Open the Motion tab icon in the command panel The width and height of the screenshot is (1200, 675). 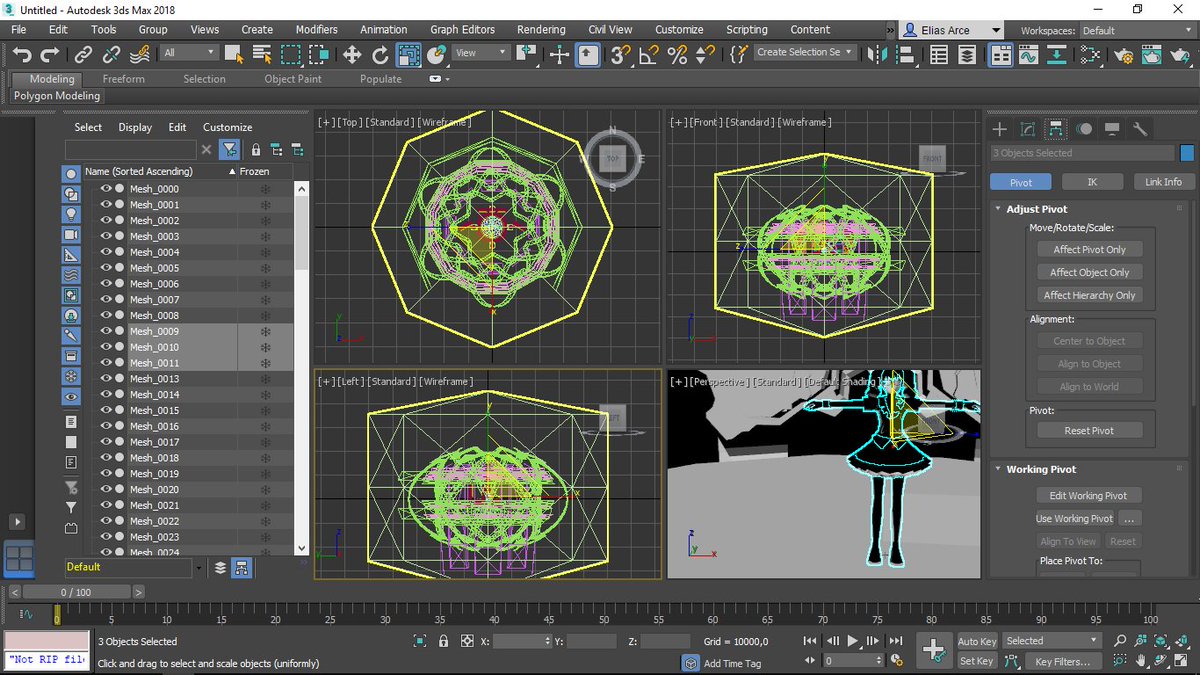click(1084, 129)
